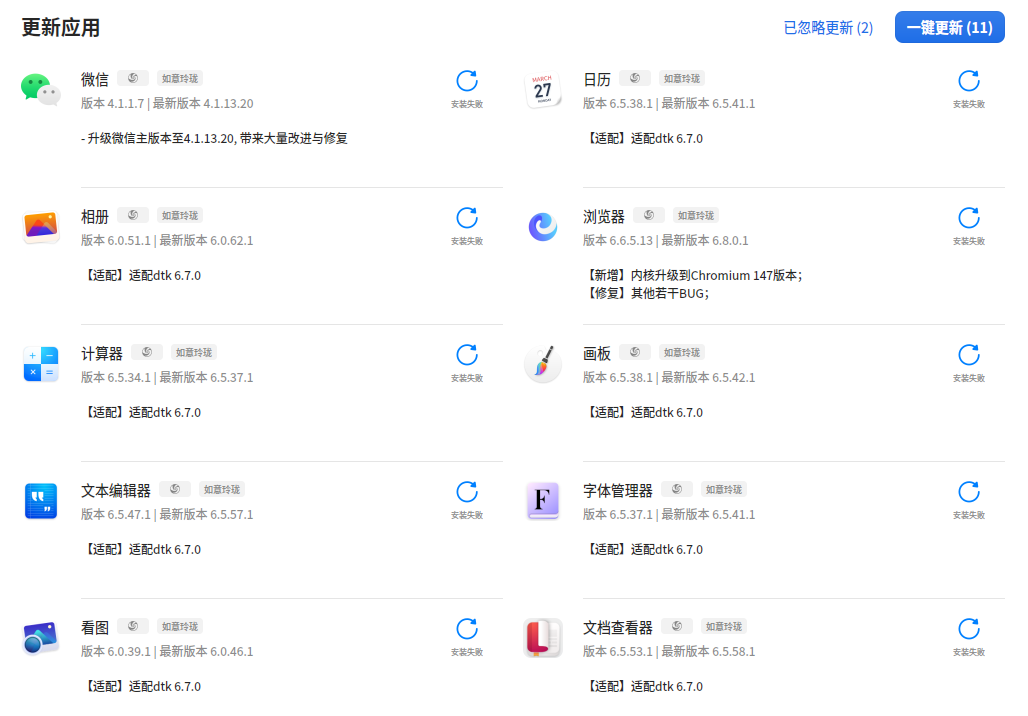Open the 浏览器 browser app icon

pyautogui.click(x=543, y=227)
